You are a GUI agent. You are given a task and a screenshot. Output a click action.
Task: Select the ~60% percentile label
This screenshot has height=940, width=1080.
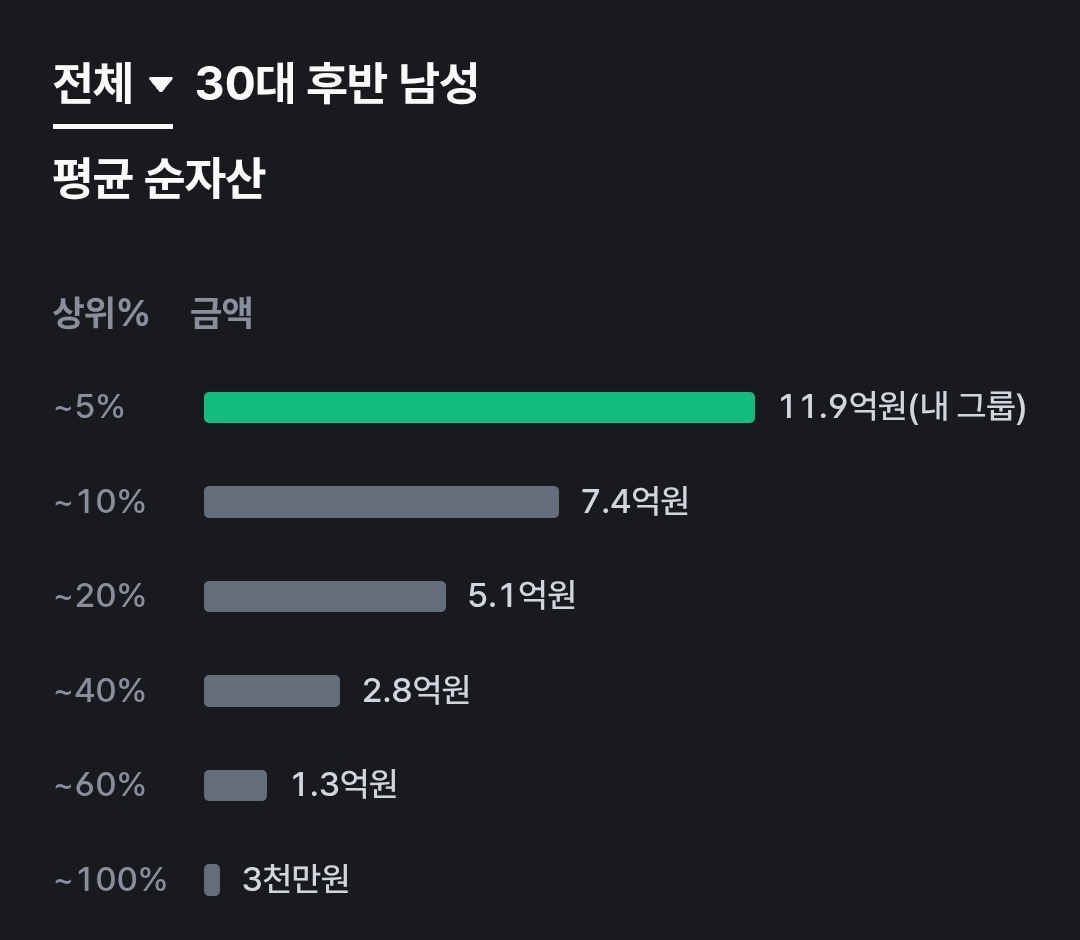[x=99, y=785]
